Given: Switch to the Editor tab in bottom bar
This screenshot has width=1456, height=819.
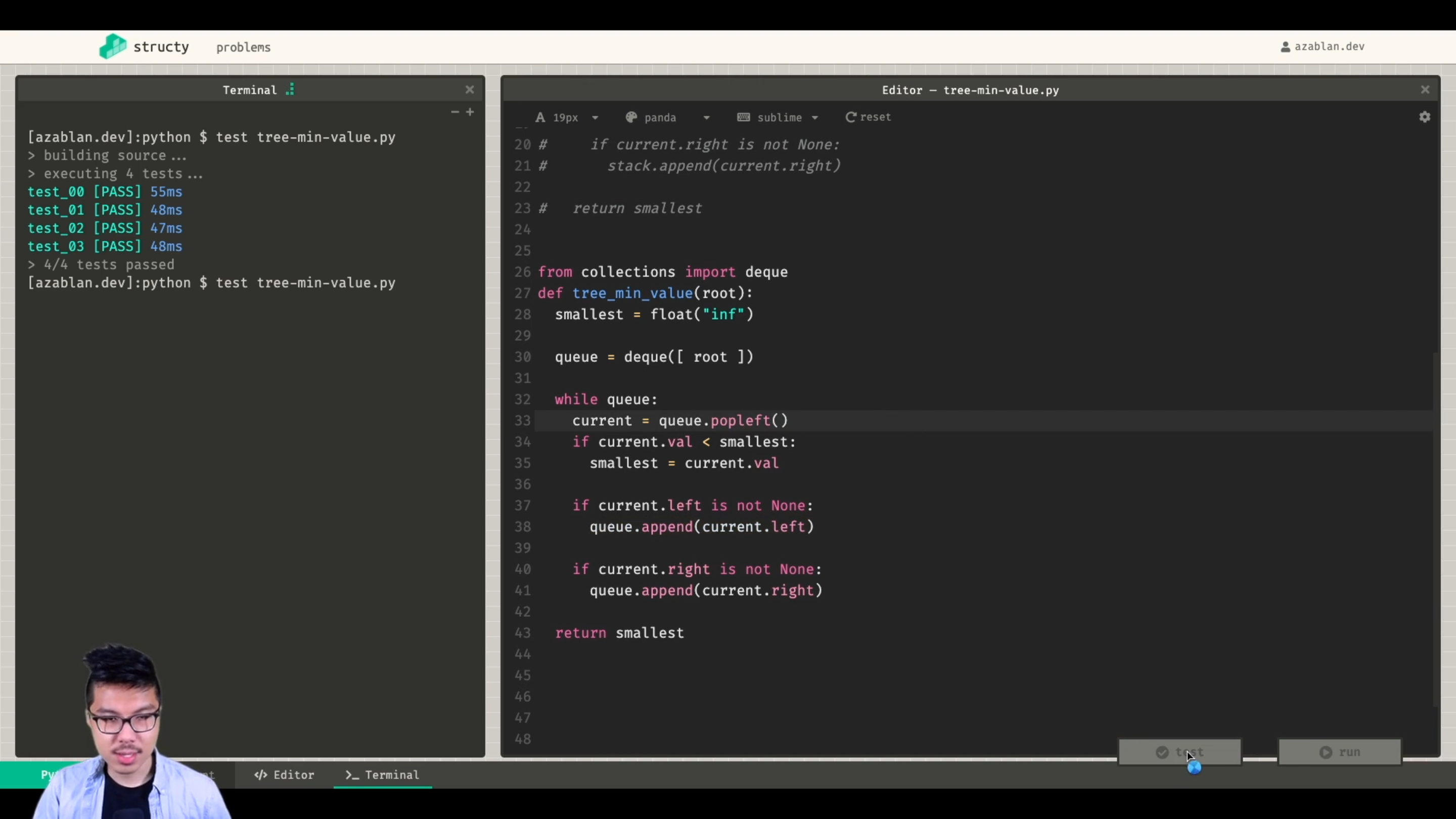Looking at the screenshot, I should (x=284, y=775).
